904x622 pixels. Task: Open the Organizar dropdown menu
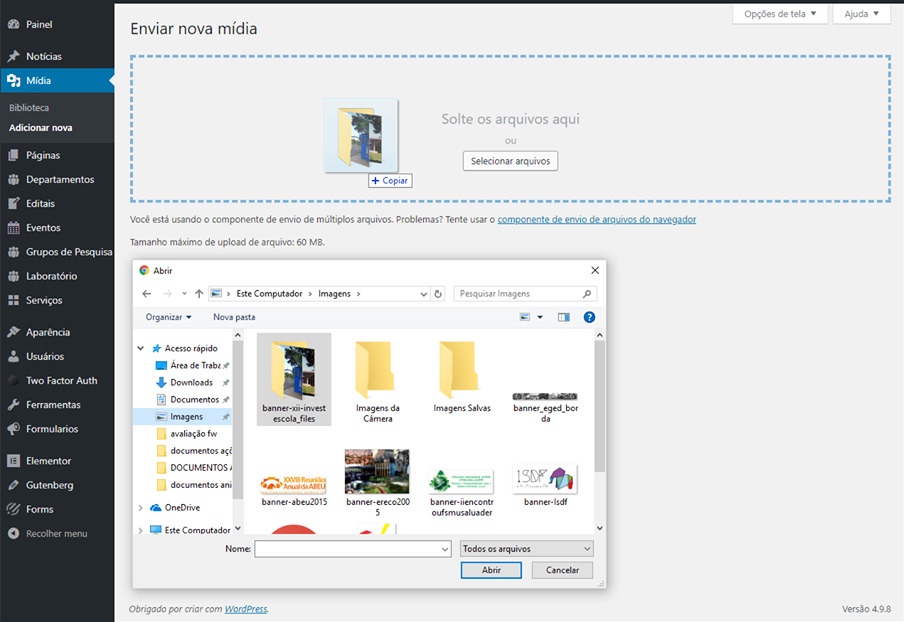pos(168,317)
